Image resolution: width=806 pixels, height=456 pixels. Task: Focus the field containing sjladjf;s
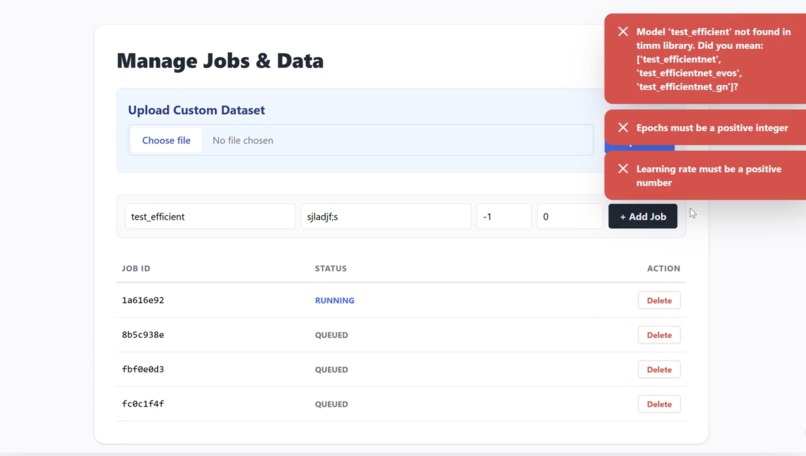click(386, 216)
